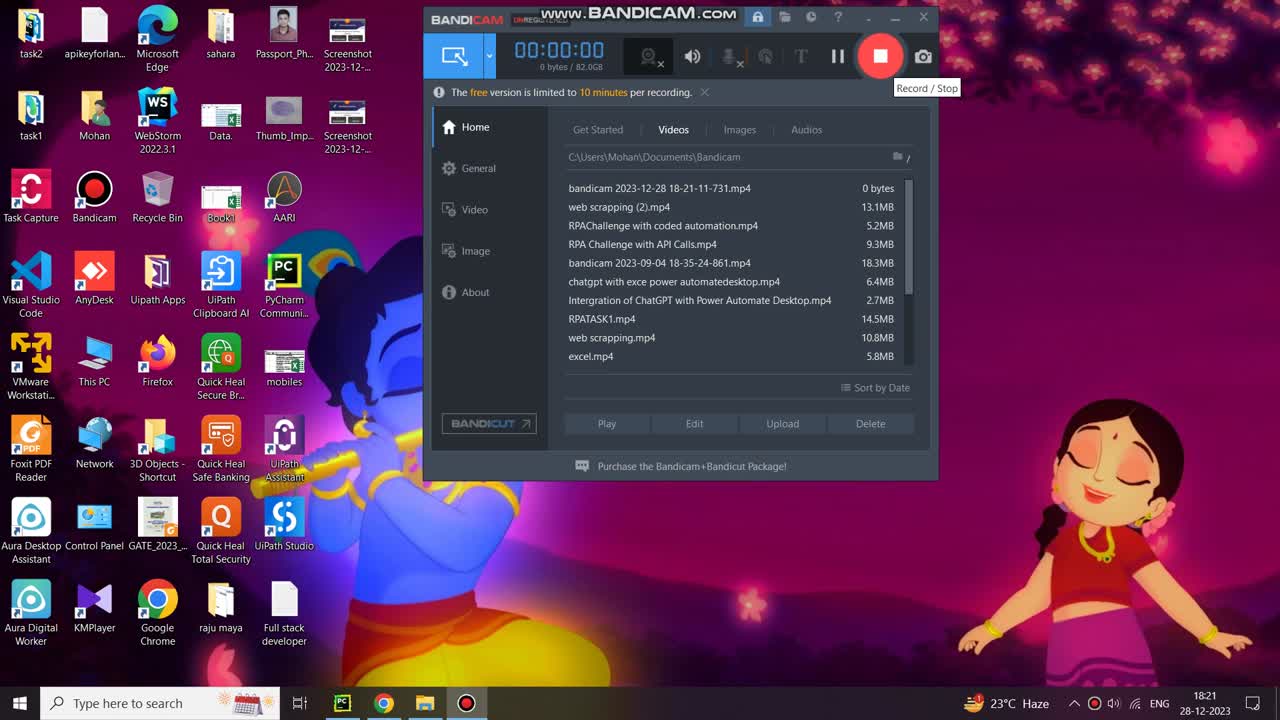1280x720 pixels.
Task: Open the Video settings section
Action: pyautogui.click(x=487, y=209)
